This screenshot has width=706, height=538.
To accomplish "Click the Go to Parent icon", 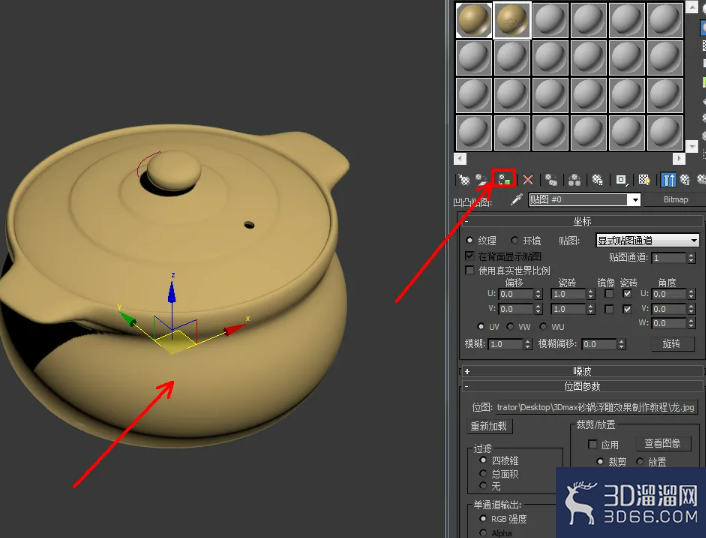I will coord(685,180).
